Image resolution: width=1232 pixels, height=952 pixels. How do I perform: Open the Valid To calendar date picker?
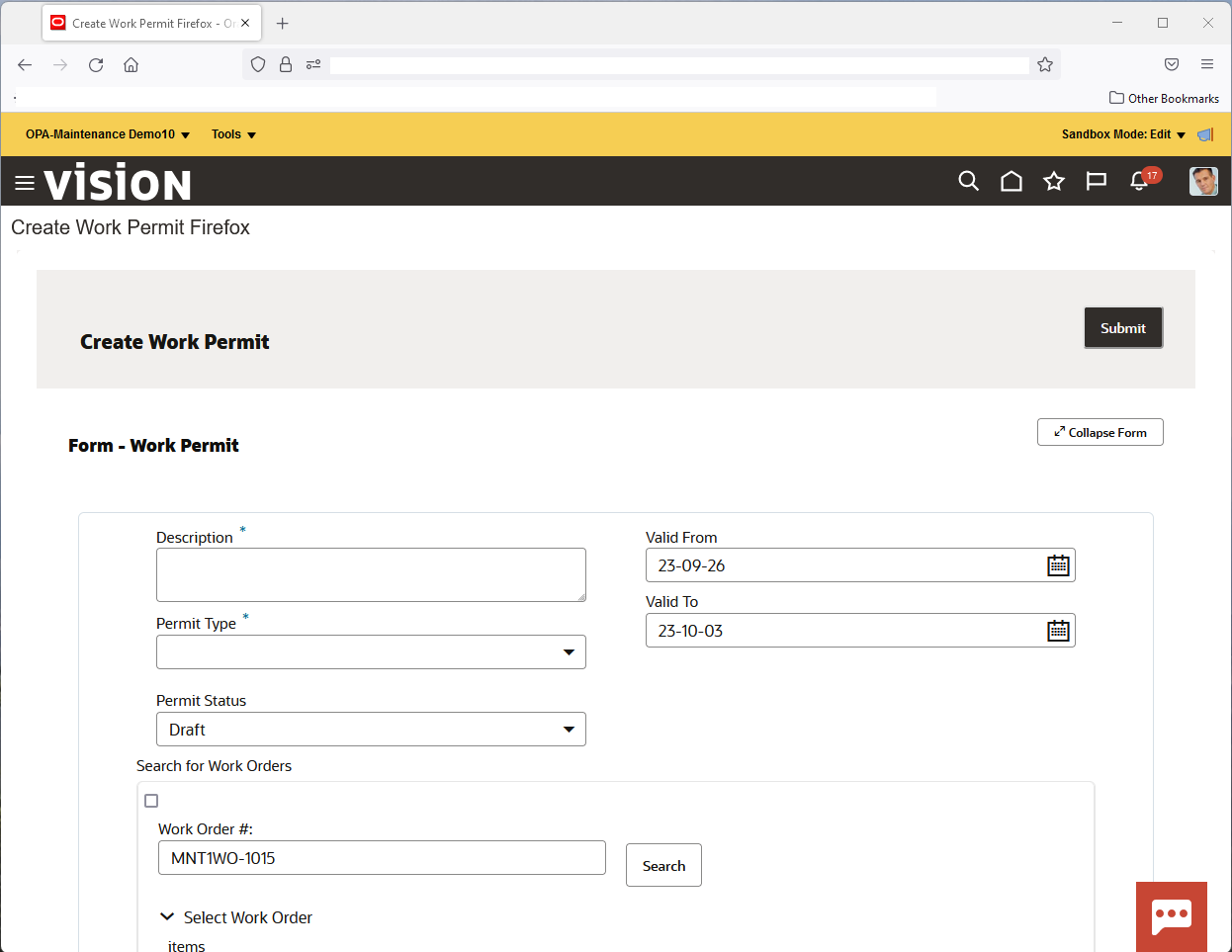coord(1058,630)
